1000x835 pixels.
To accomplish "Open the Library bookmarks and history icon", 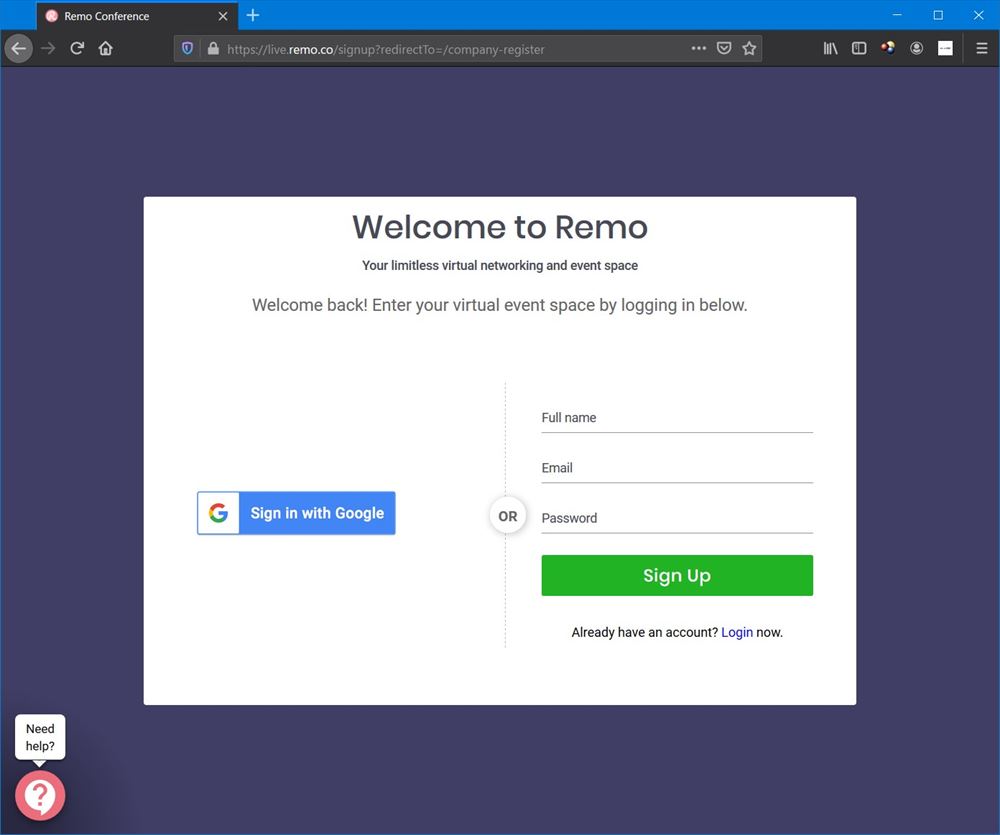I will click(x=830, y=48).
